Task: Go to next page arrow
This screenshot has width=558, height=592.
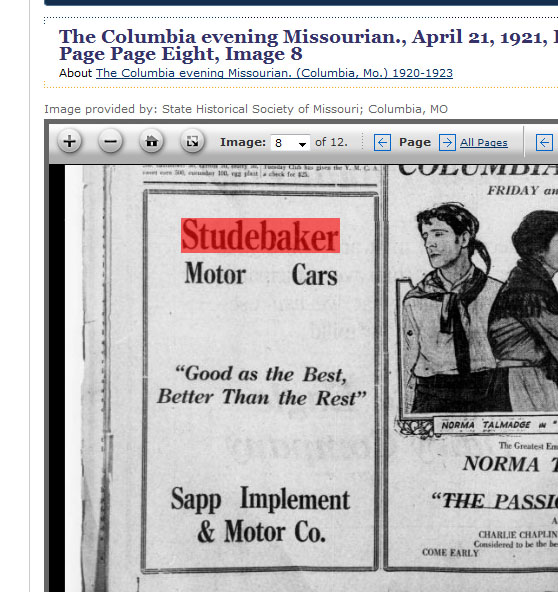Action: (447, 143)
